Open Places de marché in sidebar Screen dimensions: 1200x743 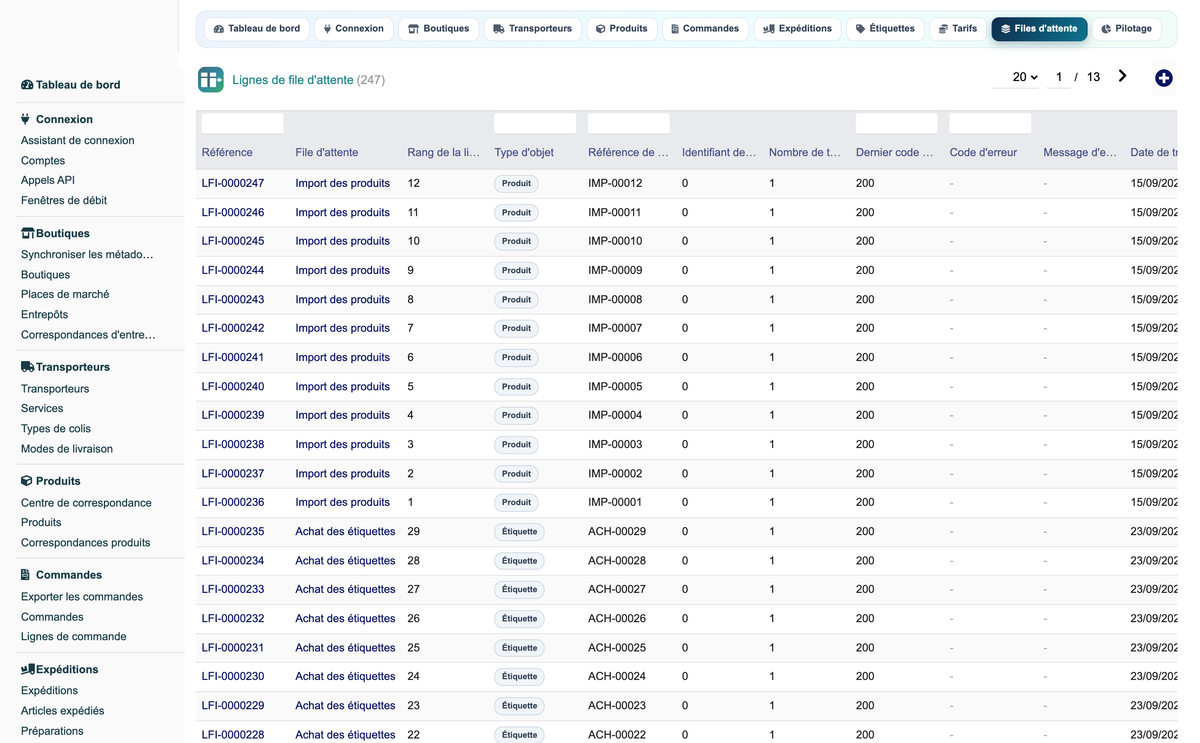click(x=65, y=295)
